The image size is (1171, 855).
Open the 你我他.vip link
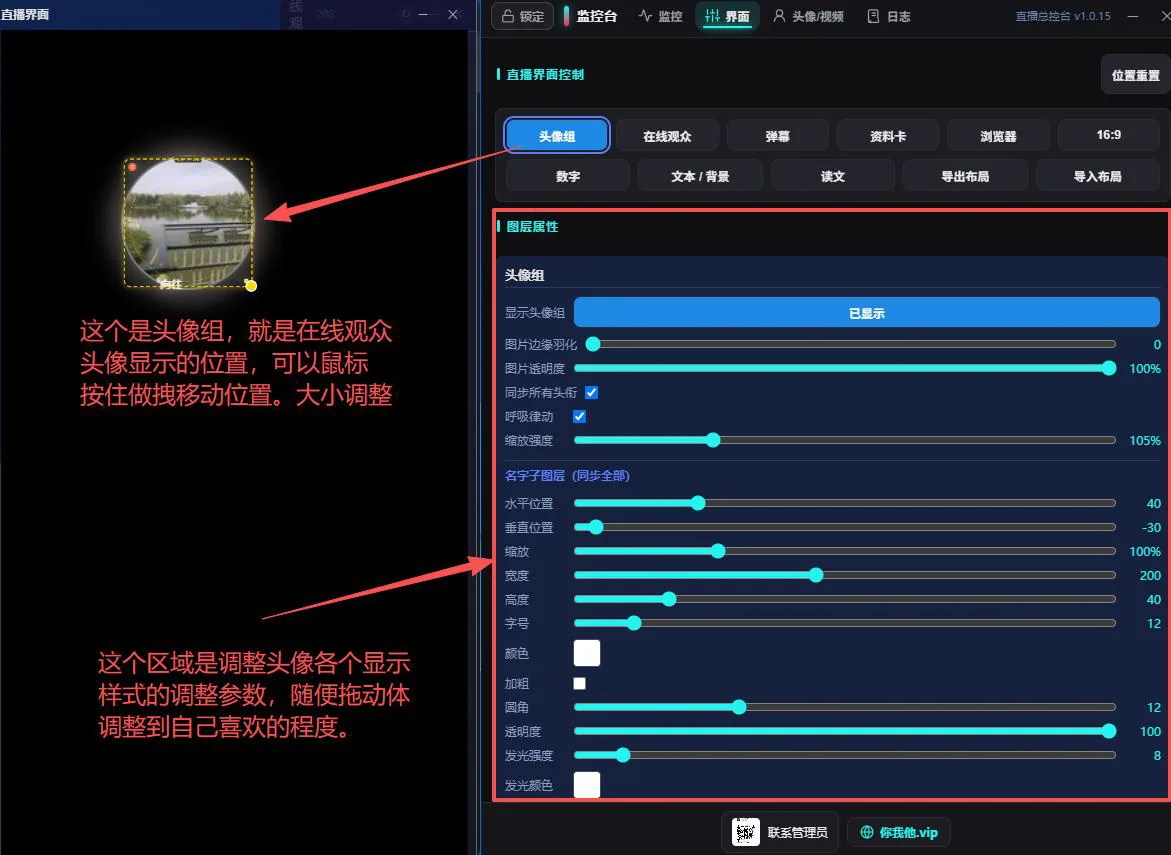coord(898,832)
